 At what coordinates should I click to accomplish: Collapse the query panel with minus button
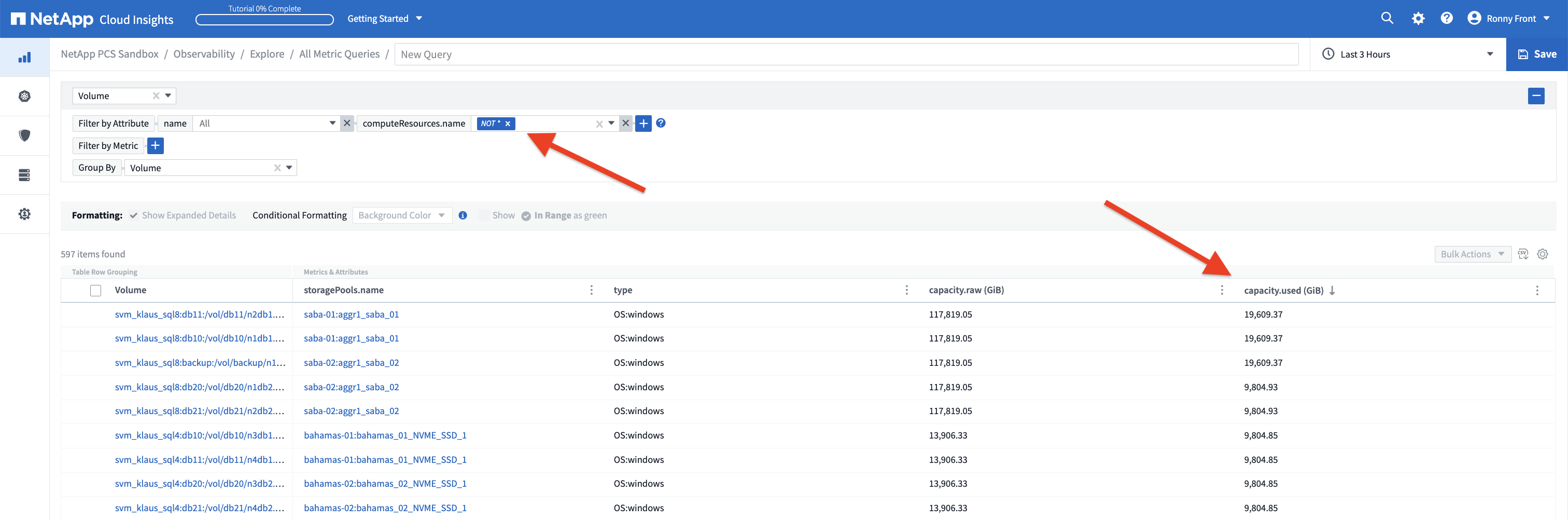[x=1536, y=95]
